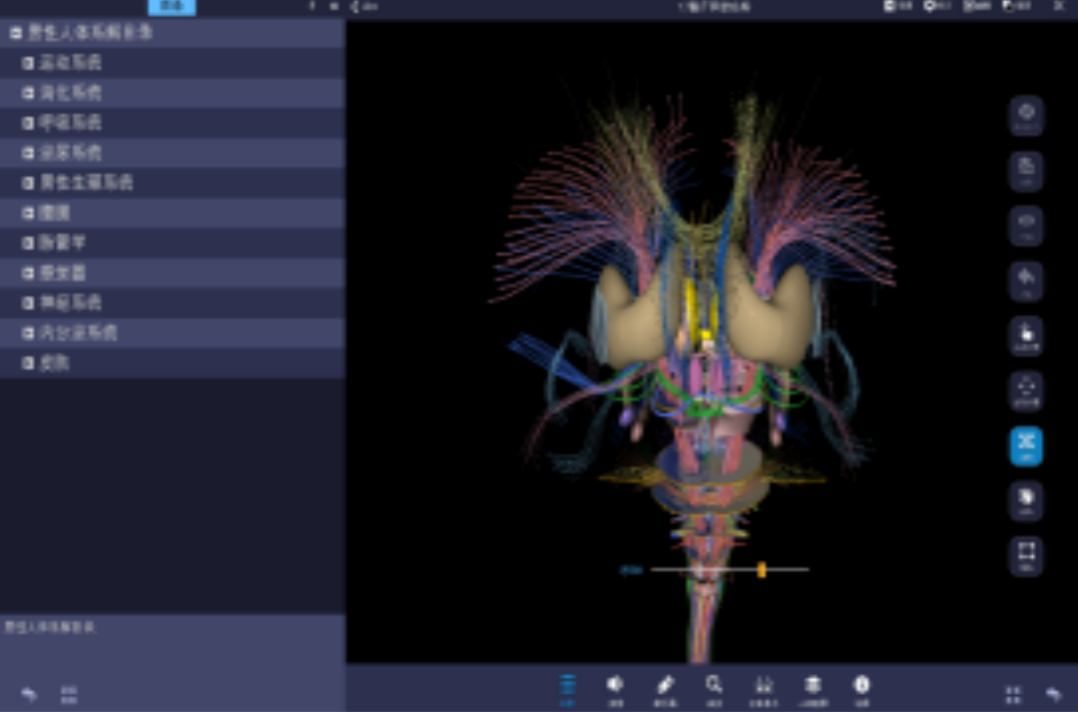
Task: Click the eye icon button in right sidebar
Action: tap(1026, 226)
